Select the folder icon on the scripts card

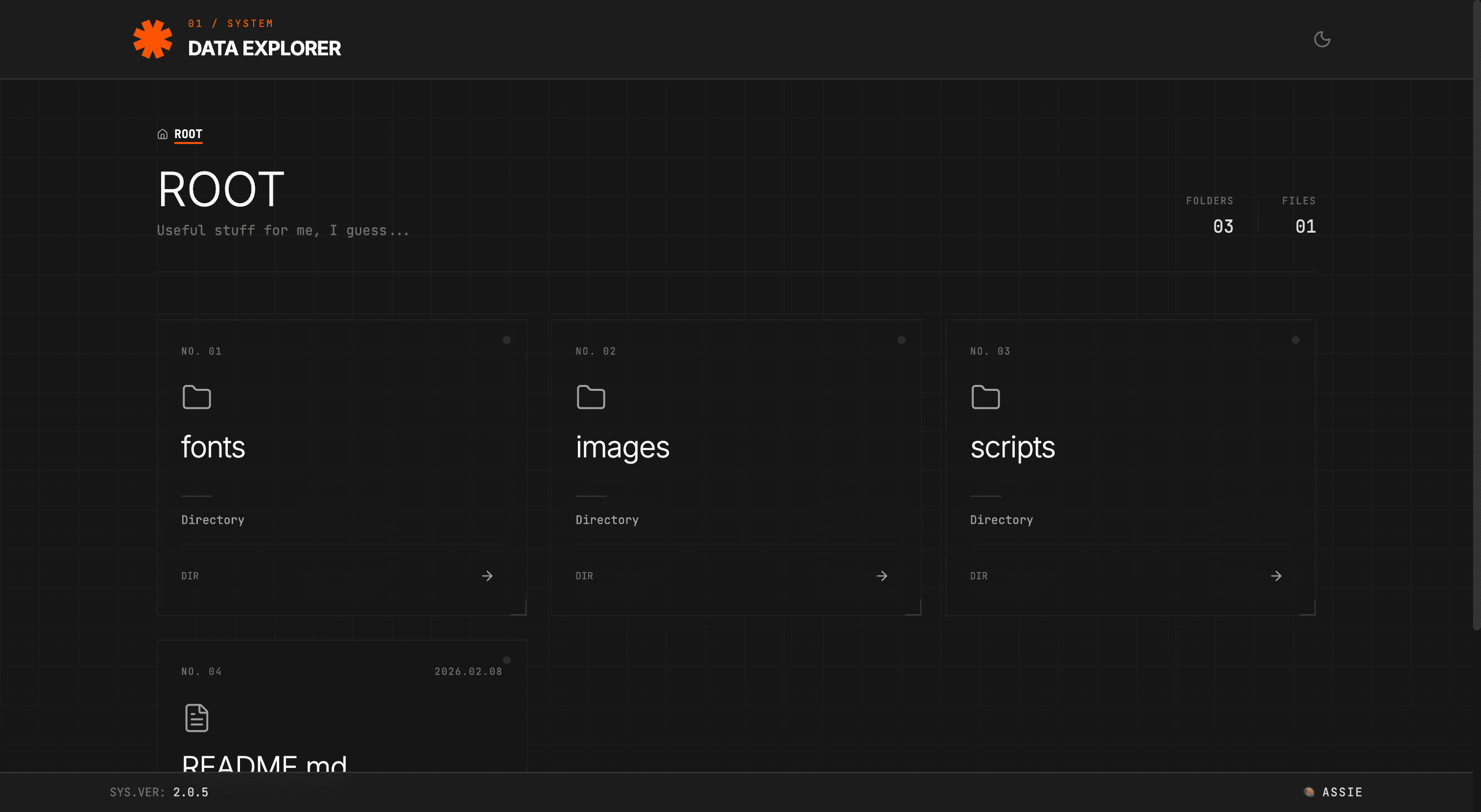(x=985, y=397)
